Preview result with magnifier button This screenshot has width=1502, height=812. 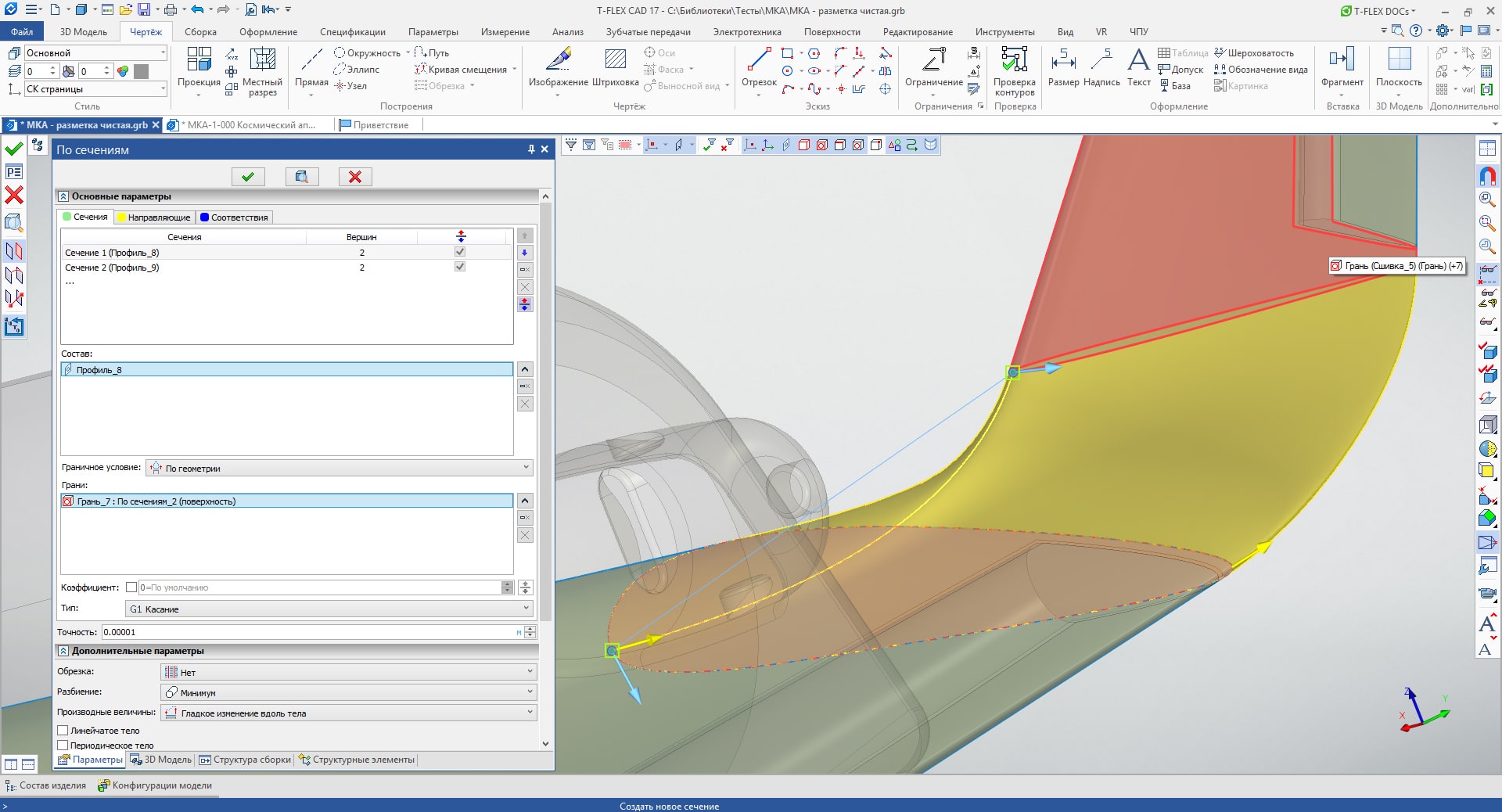pos(302,177)
